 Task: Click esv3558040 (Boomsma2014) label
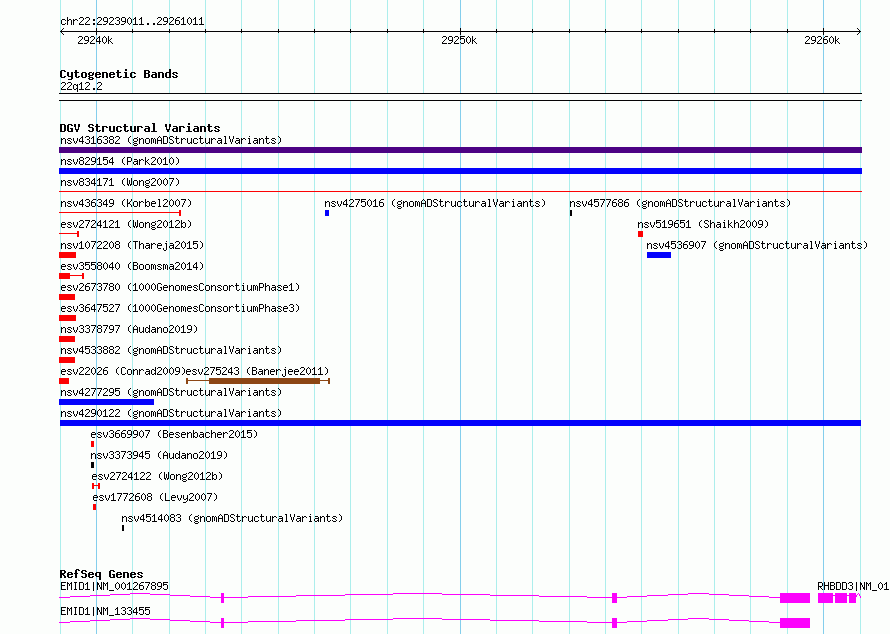pyautogui.click(x=132, y=266)
